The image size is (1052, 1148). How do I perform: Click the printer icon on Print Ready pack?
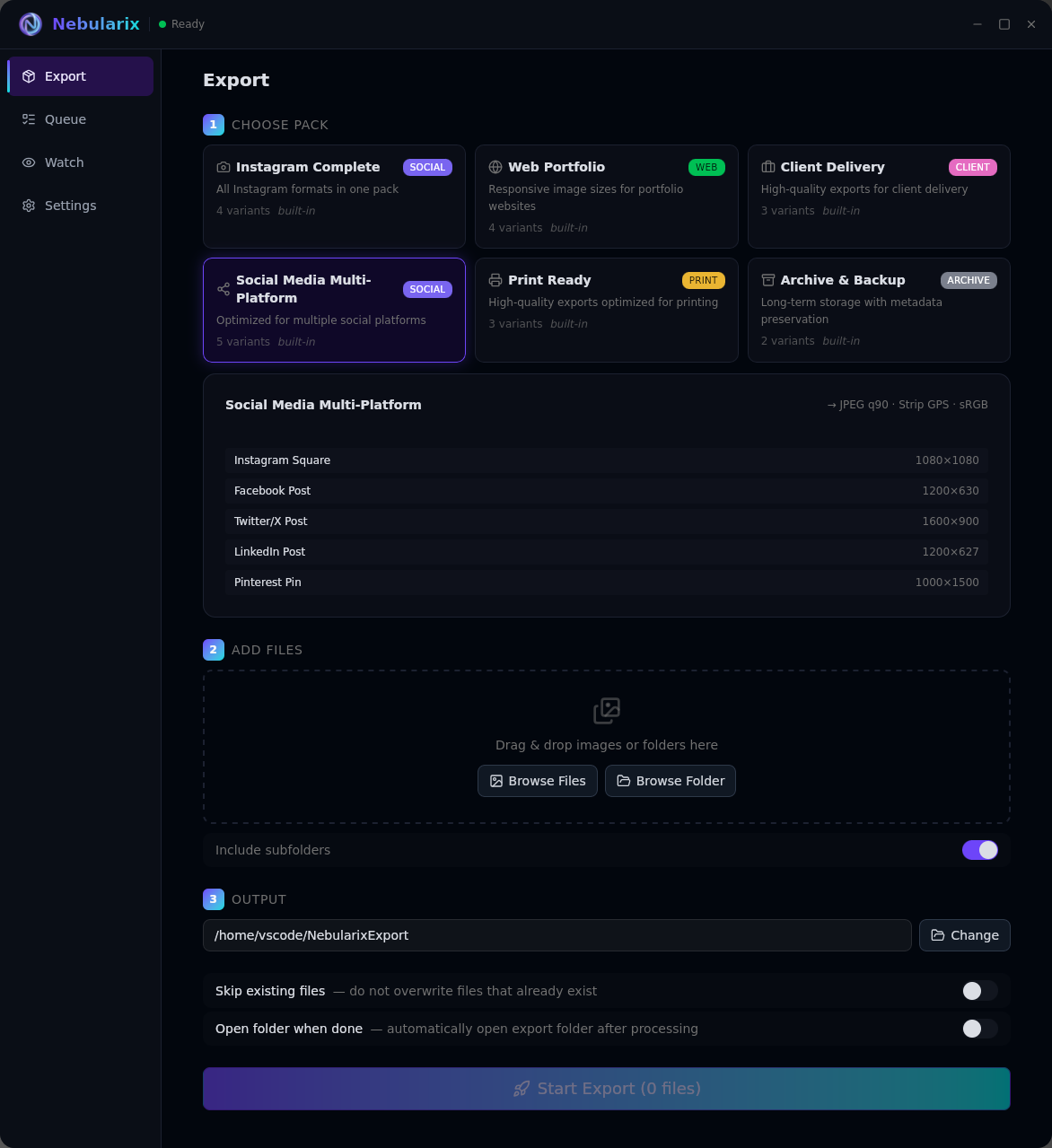(495, 280)
